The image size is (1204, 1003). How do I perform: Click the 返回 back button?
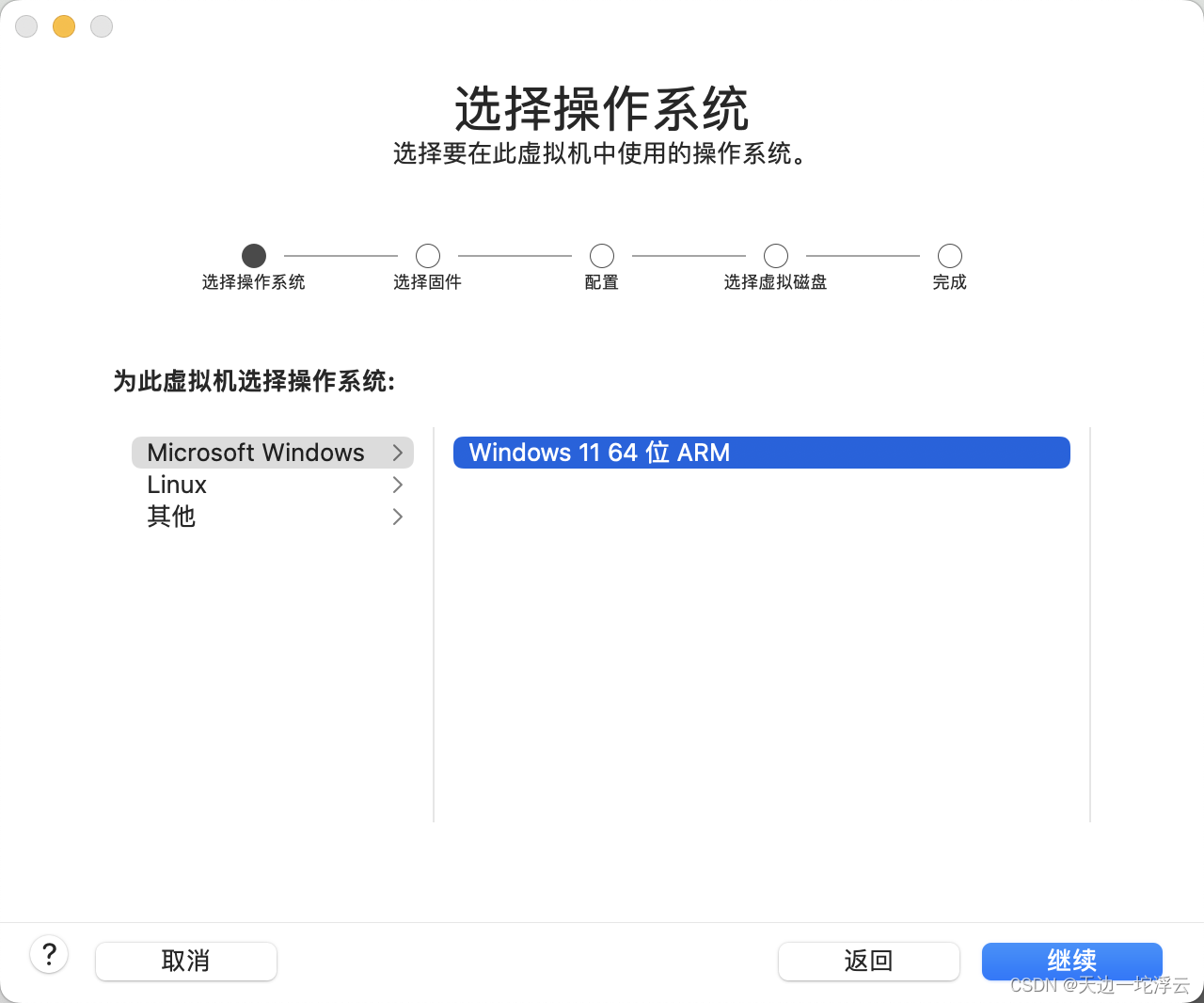pos(869,961)
